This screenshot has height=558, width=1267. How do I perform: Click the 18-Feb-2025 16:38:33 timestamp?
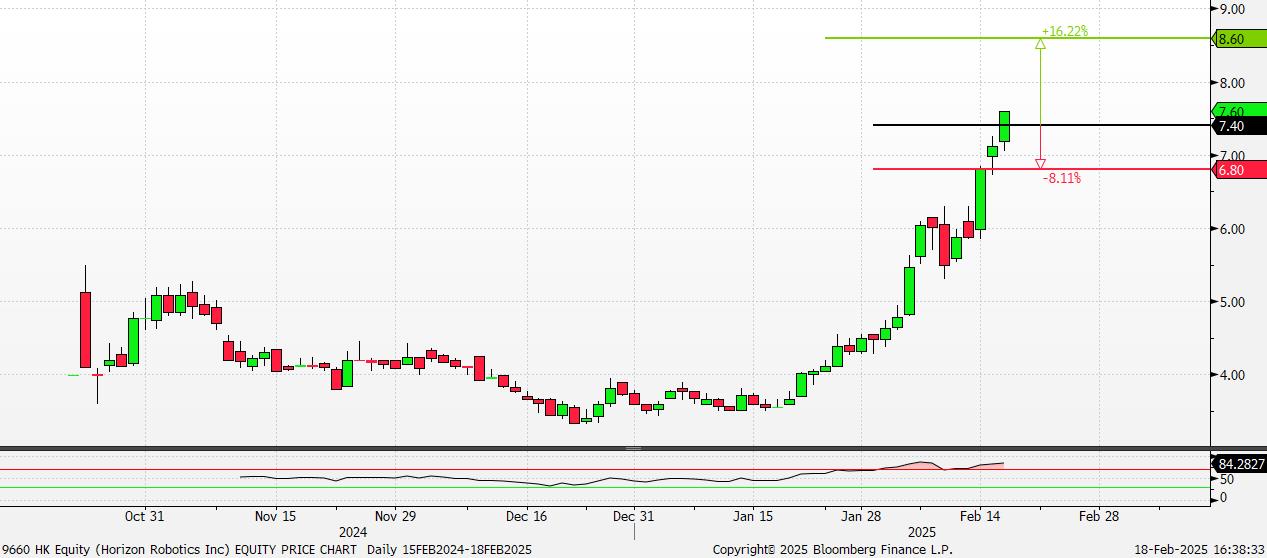click(x=1199, y=550)
